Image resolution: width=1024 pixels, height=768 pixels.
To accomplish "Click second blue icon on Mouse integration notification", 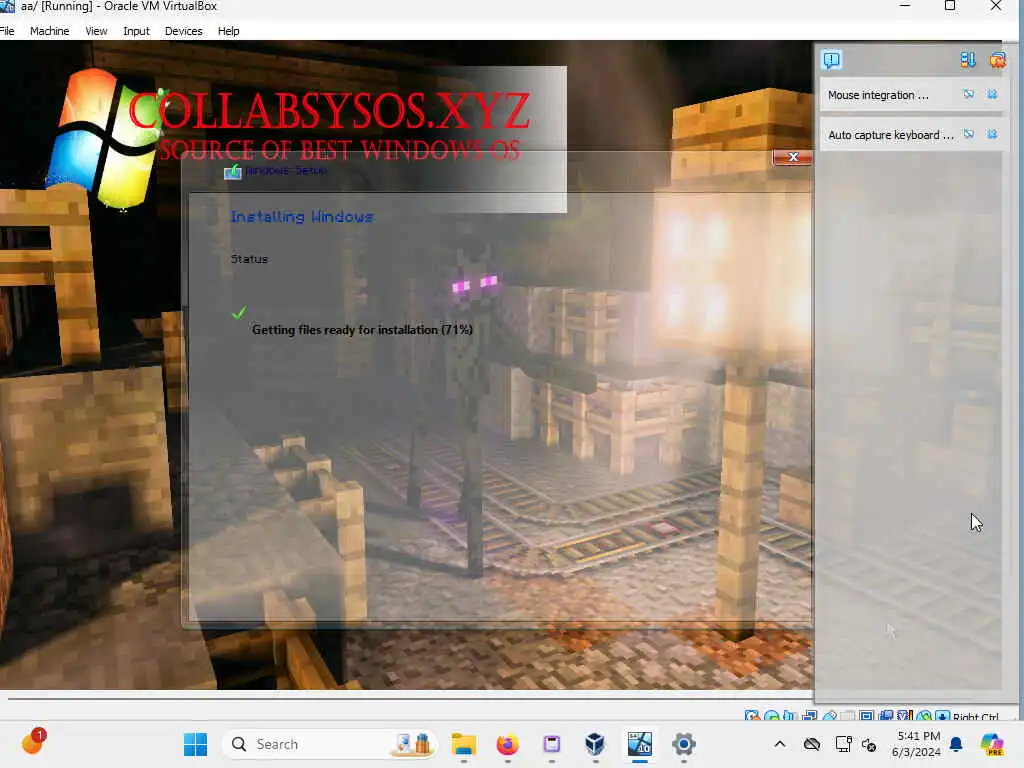I will 992,94.
